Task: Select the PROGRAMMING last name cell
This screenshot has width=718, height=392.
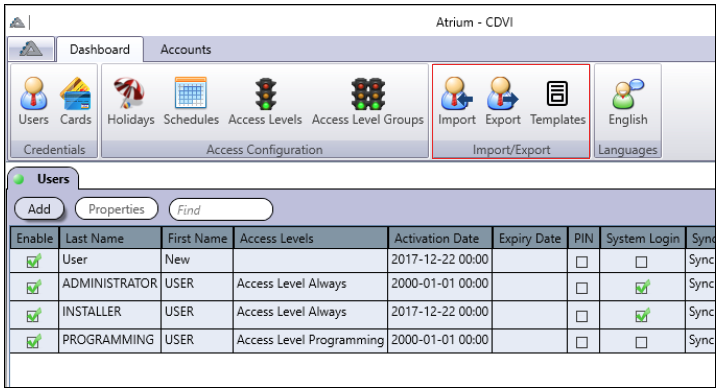Action: [x=110, y=340]
